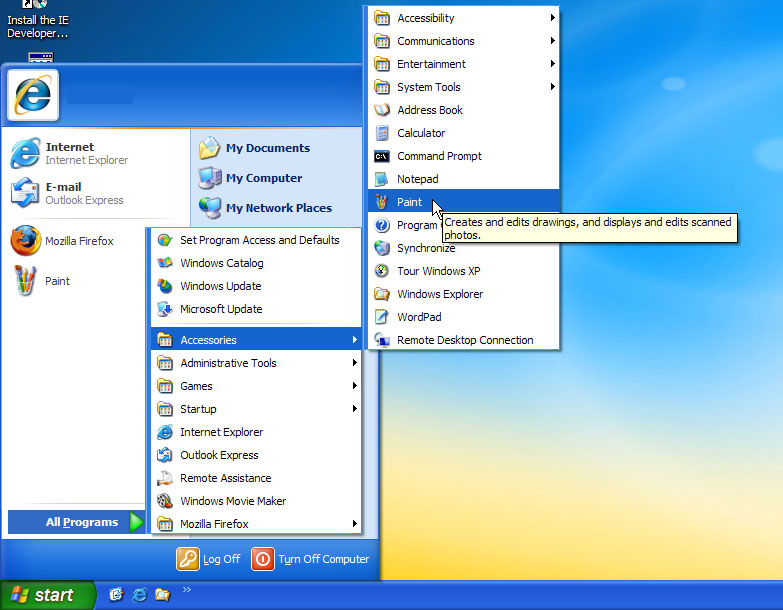This screenshot has height=610, width=783.
Task: Expand the System Tools submenu arrow
Action: pyautogui.click(x=552, y=86)
